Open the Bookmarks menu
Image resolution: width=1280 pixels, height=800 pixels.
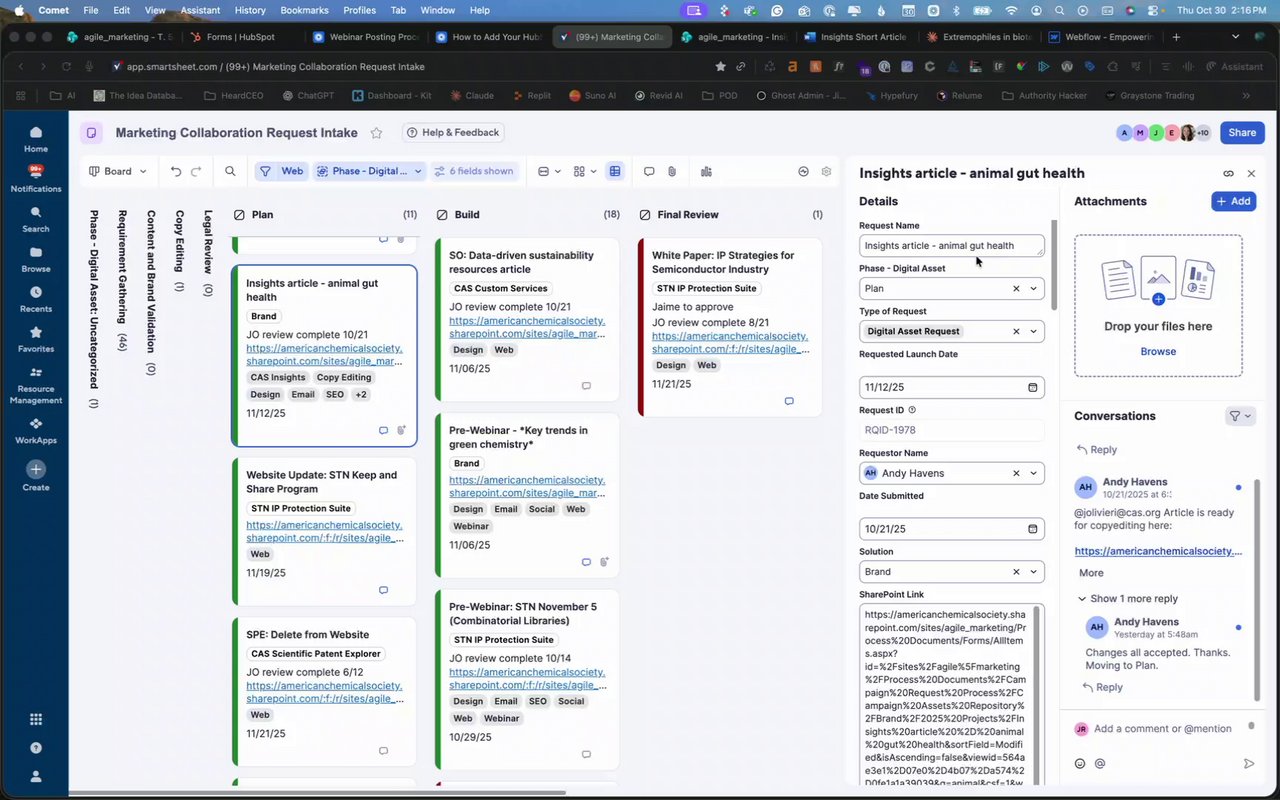coord(302,10)
